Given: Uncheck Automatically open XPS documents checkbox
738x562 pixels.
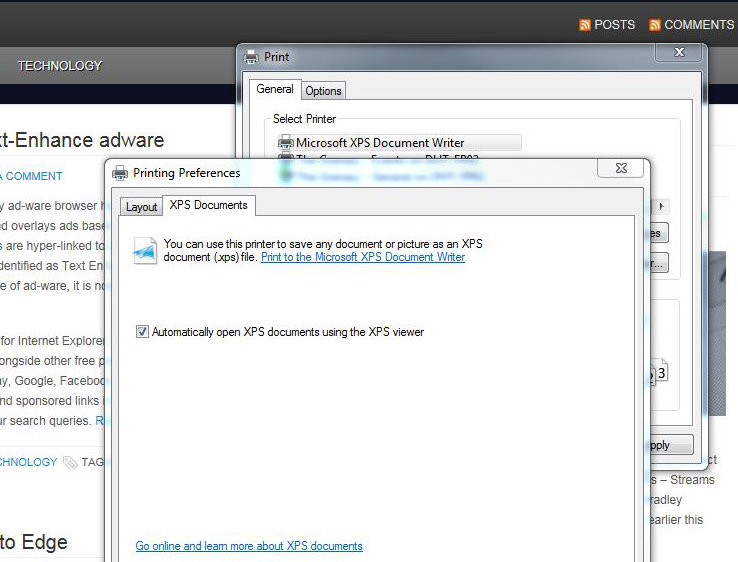Looking at the screenshot, I should [142, 332].
